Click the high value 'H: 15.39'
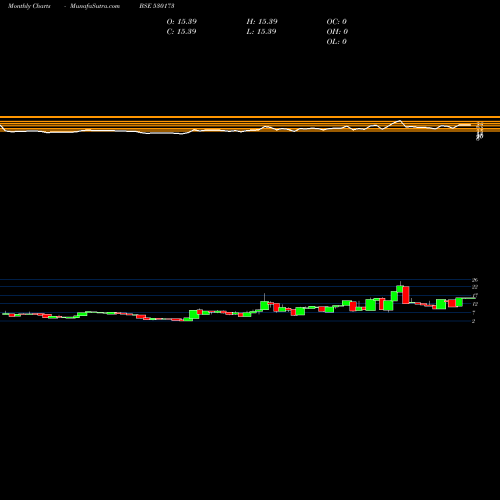The width and height of the screenshot is (500, 500). 262,22
